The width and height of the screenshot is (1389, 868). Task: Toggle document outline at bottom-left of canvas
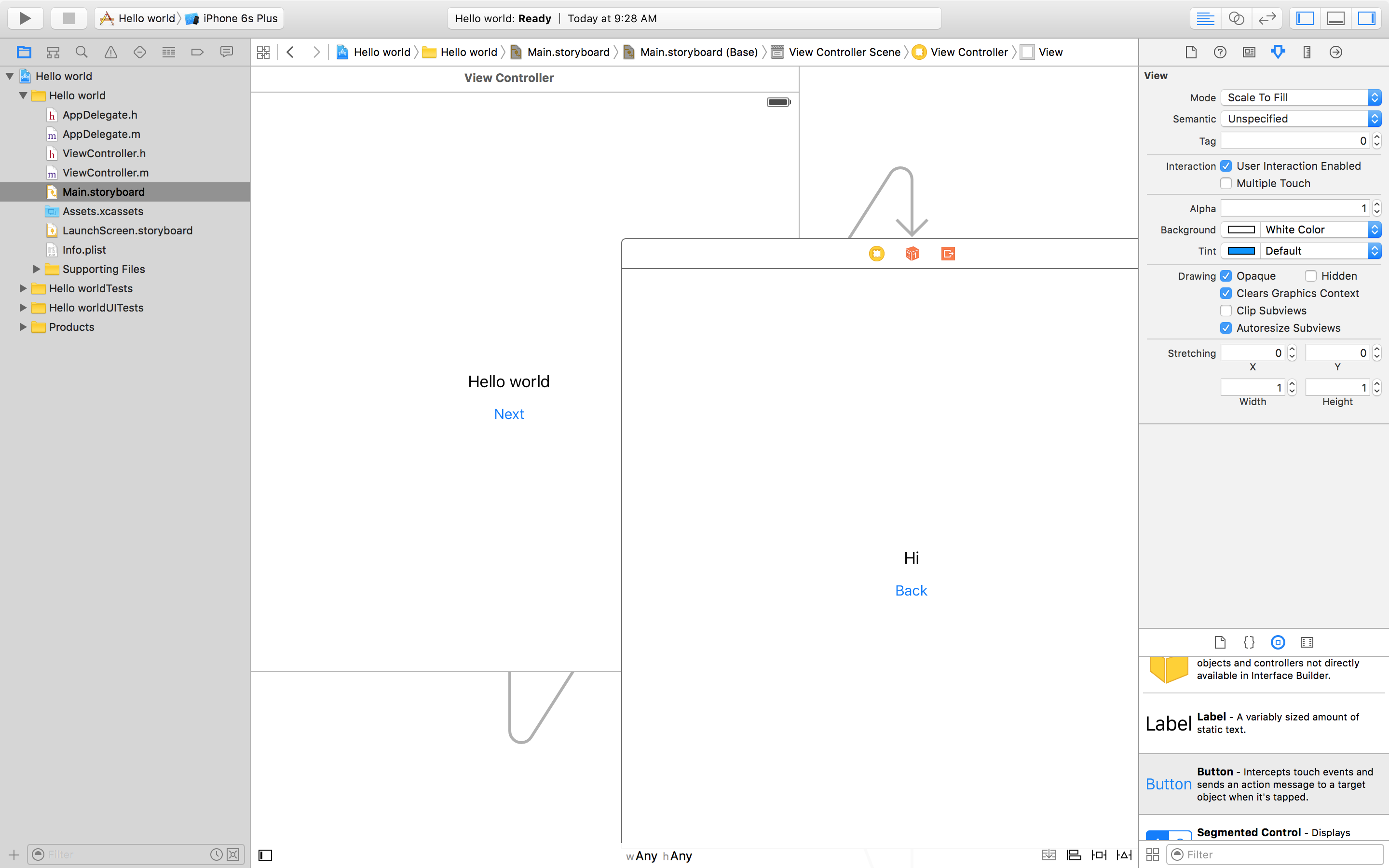265,855
